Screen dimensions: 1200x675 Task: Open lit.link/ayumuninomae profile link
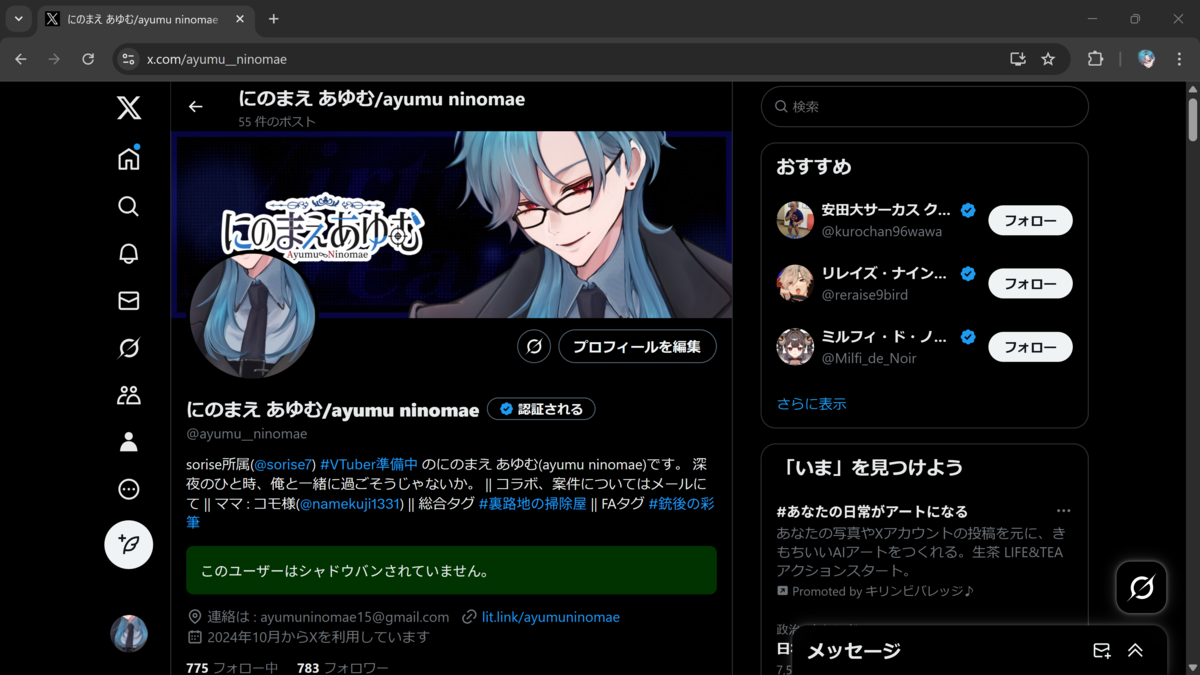[x=551, y=617]
